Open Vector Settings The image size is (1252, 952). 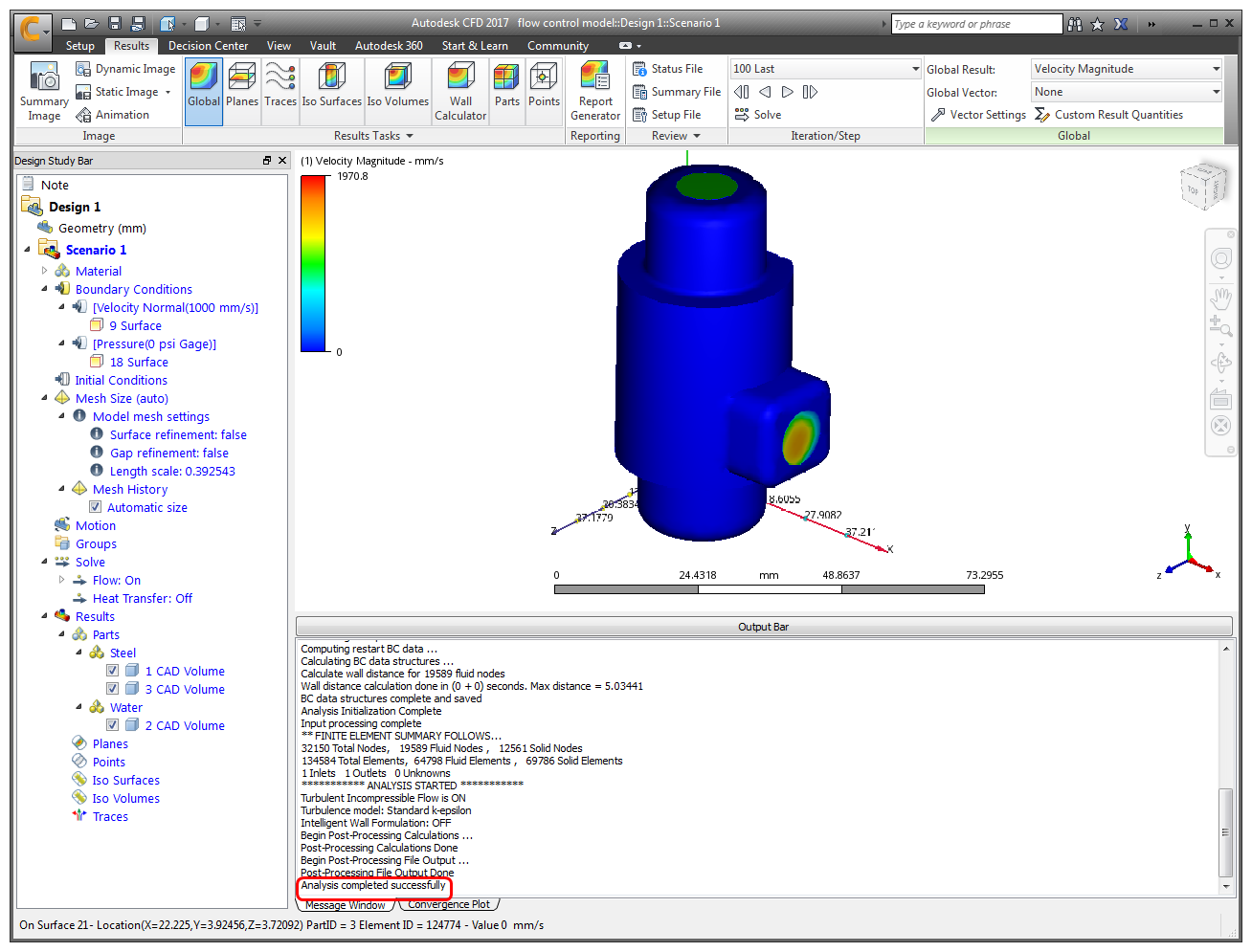[x=978, y=115]
